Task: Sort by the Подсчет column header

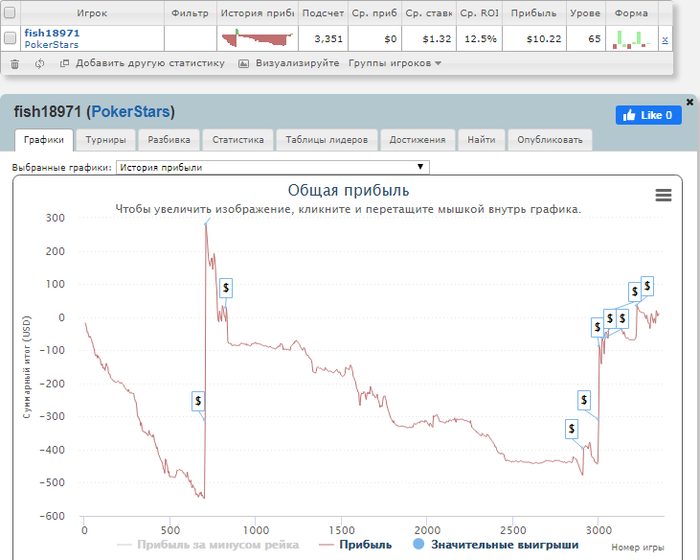Action: coord(323,13)
